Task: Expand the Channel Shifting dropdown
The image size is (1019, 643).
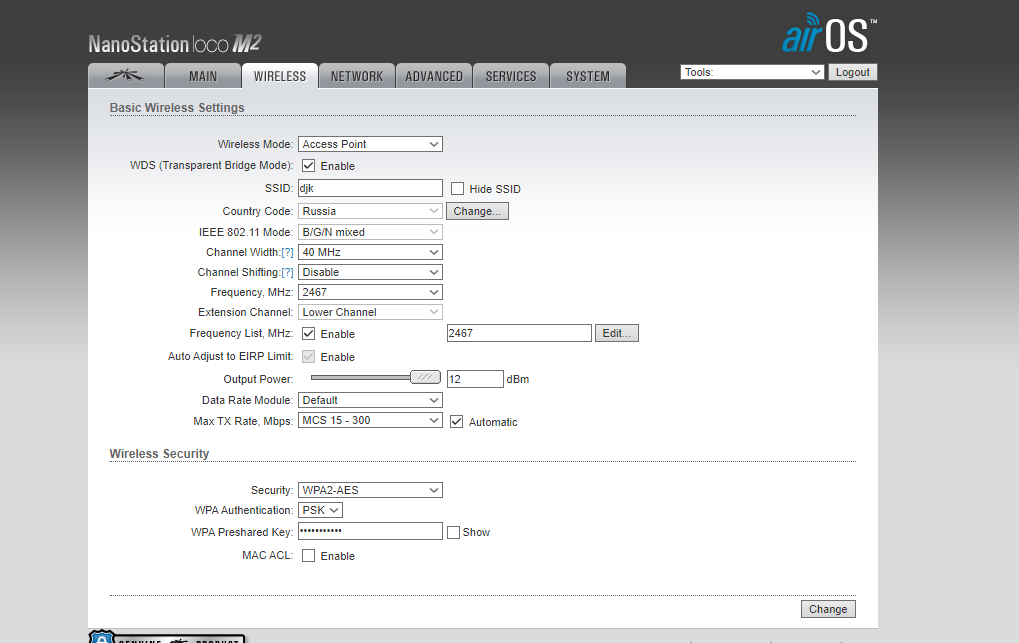Action: 370,272
